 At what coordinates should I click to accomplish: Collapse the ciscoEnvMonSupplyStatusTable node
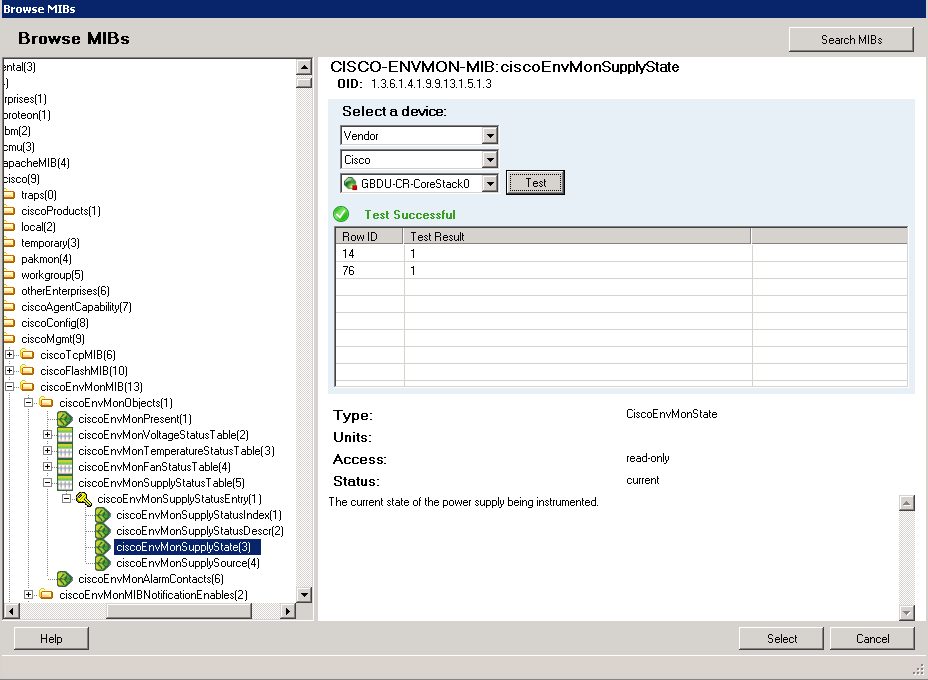47,482
